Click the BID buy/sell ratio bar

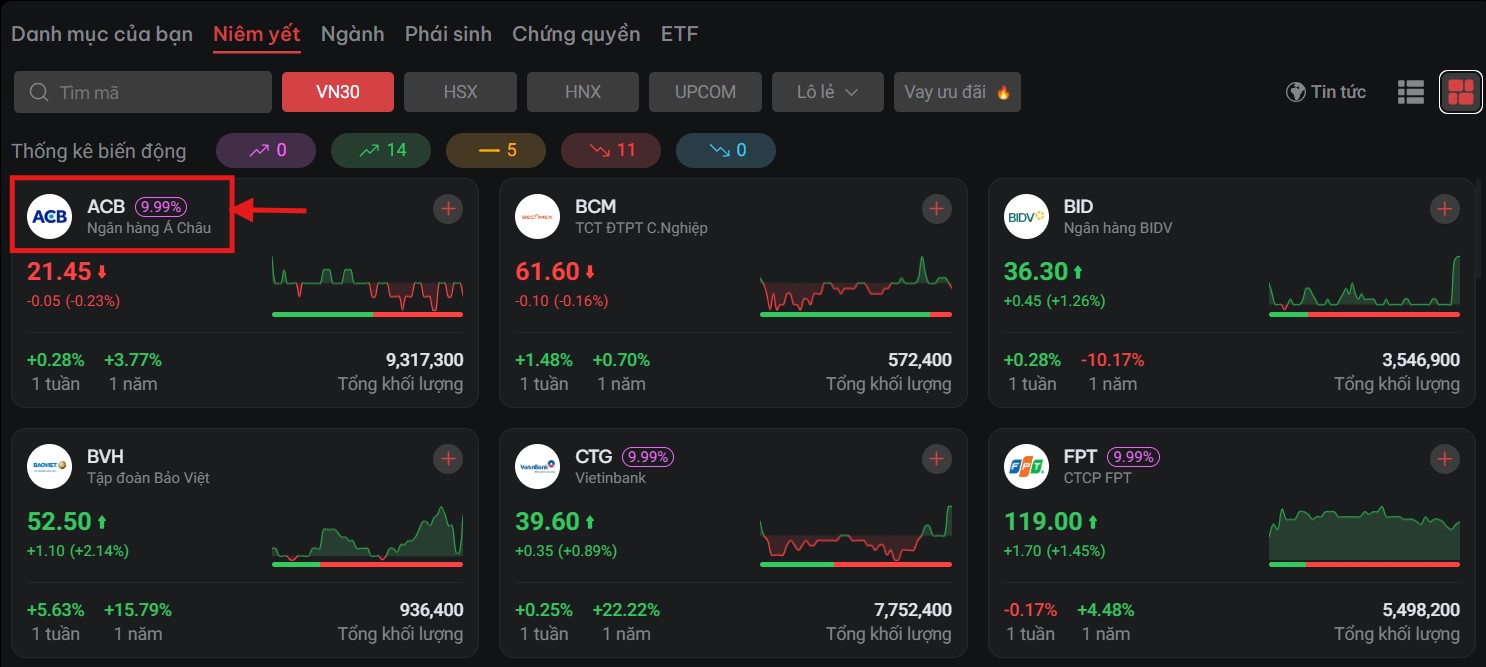[x=1364, y=314]
